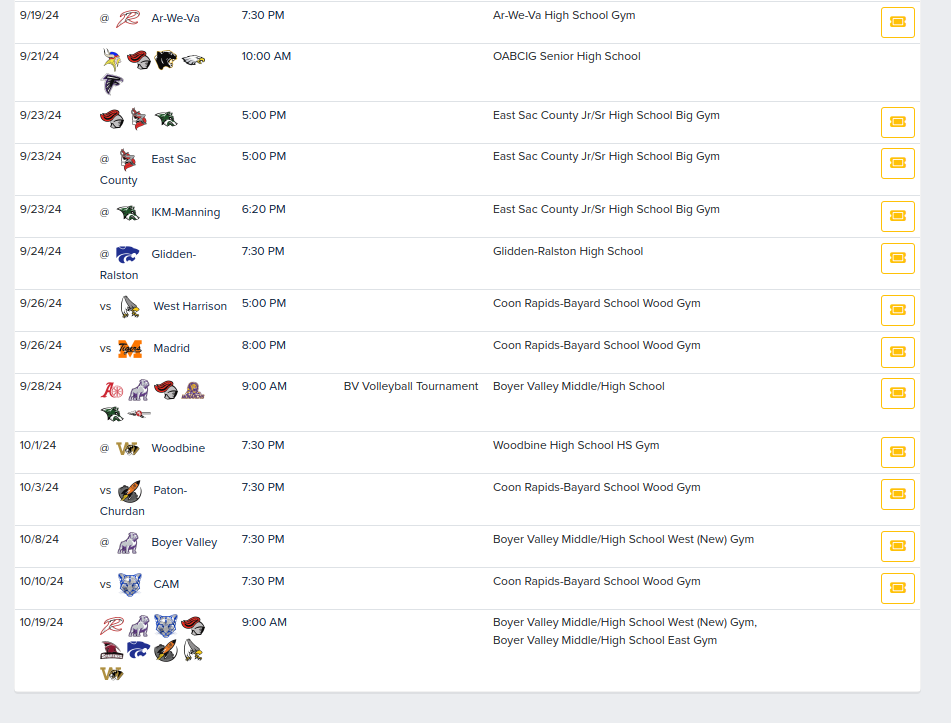The height and width of the screenshot is (723, 951).
Task: Click the ticket icon beside BV Volleyball Tournament
Action: (897, 393)
